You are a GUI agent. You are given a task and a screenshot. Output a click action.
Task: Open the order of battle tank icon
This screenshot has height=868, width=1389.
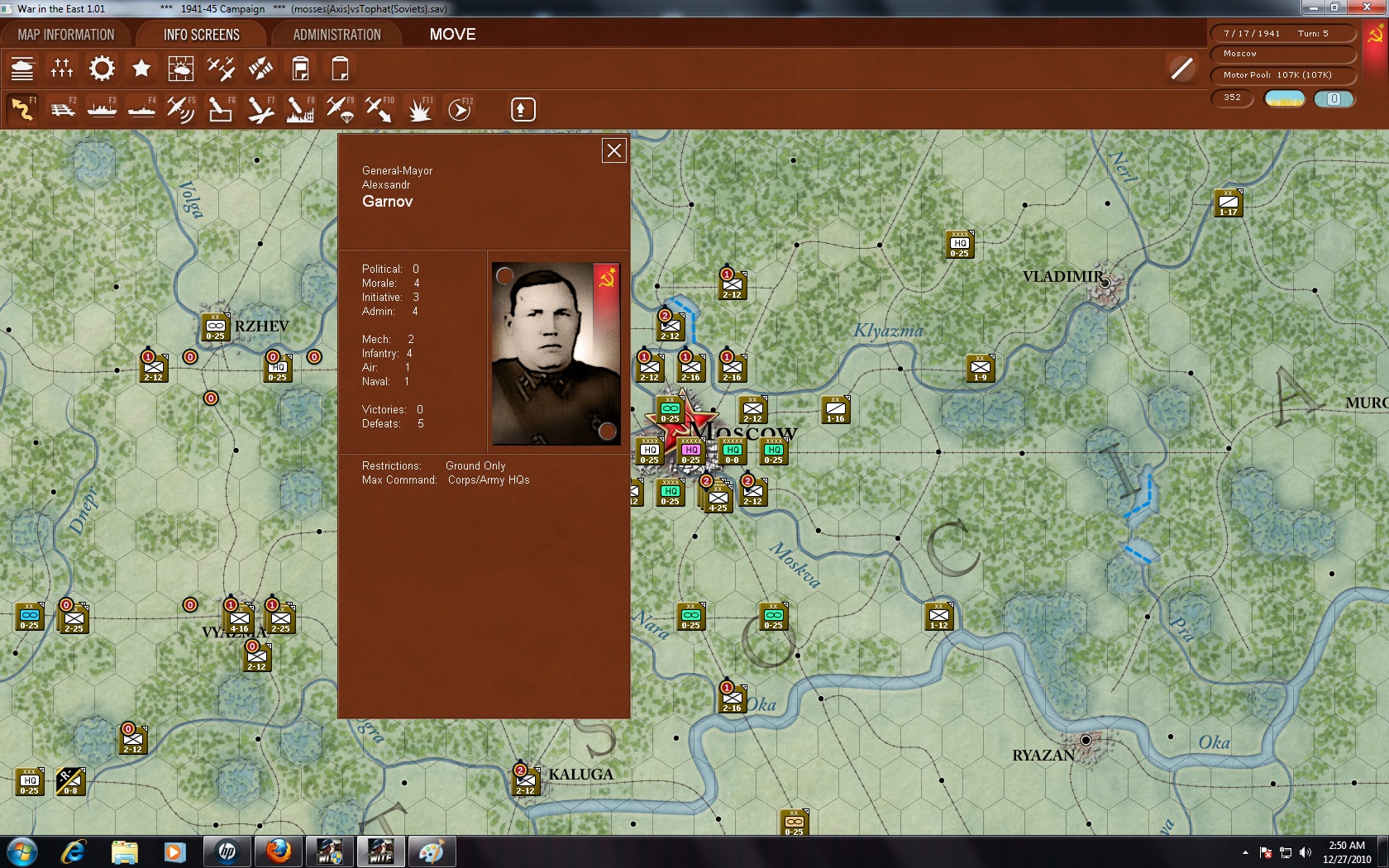(x=22, y=69)
